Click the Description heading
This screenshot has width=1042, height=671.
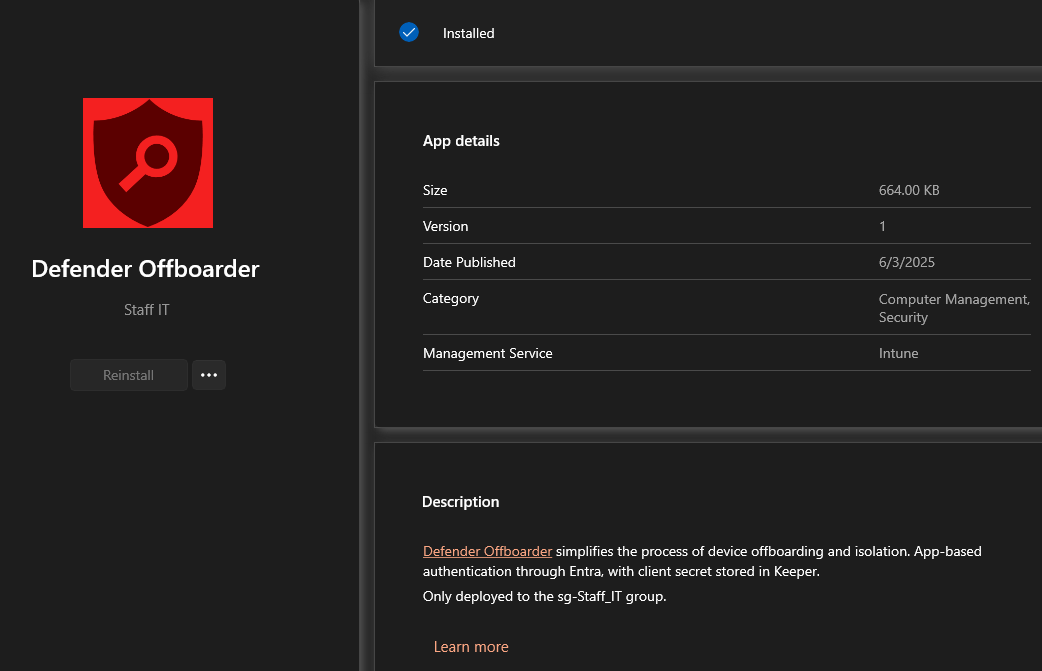click(x=461, y=502)
